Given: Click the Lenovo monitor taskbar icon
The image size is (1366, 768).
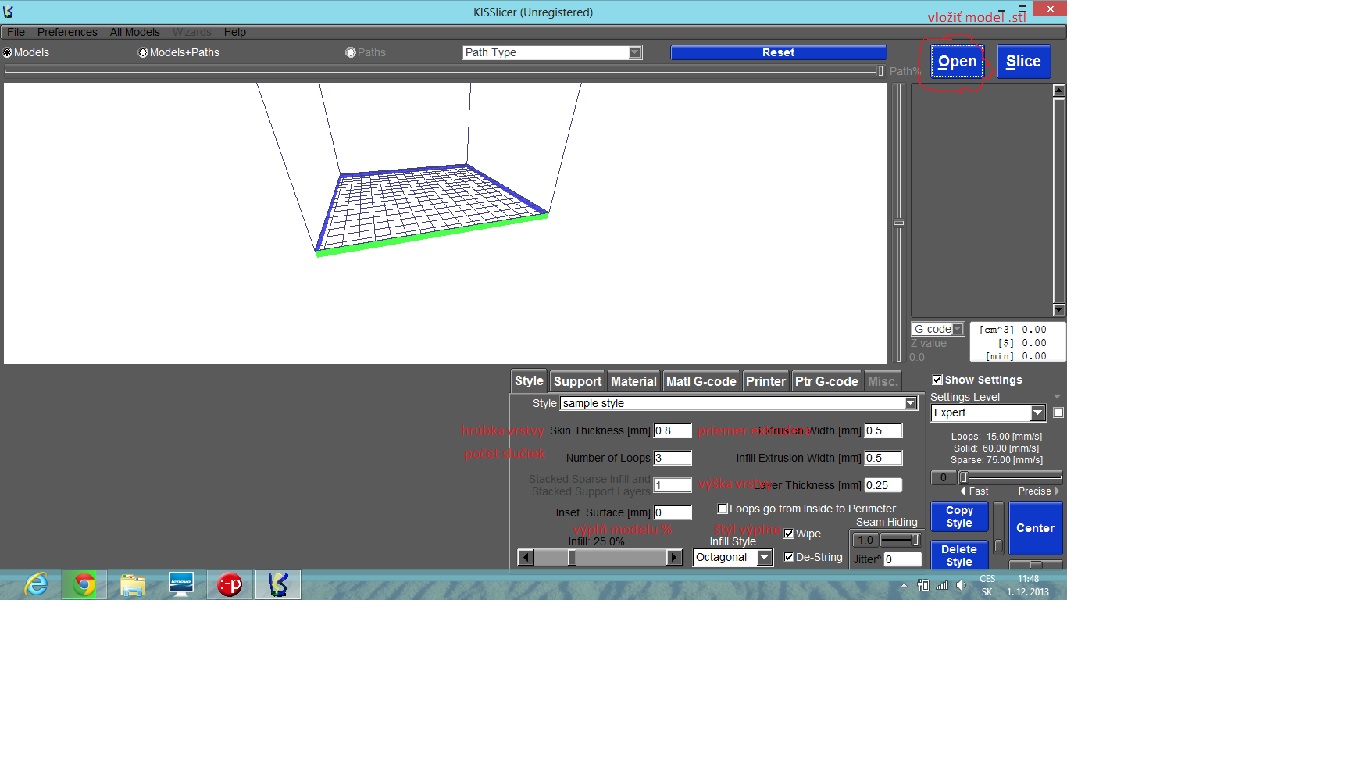Looking at the screenshot, I should tap(181, 585).
